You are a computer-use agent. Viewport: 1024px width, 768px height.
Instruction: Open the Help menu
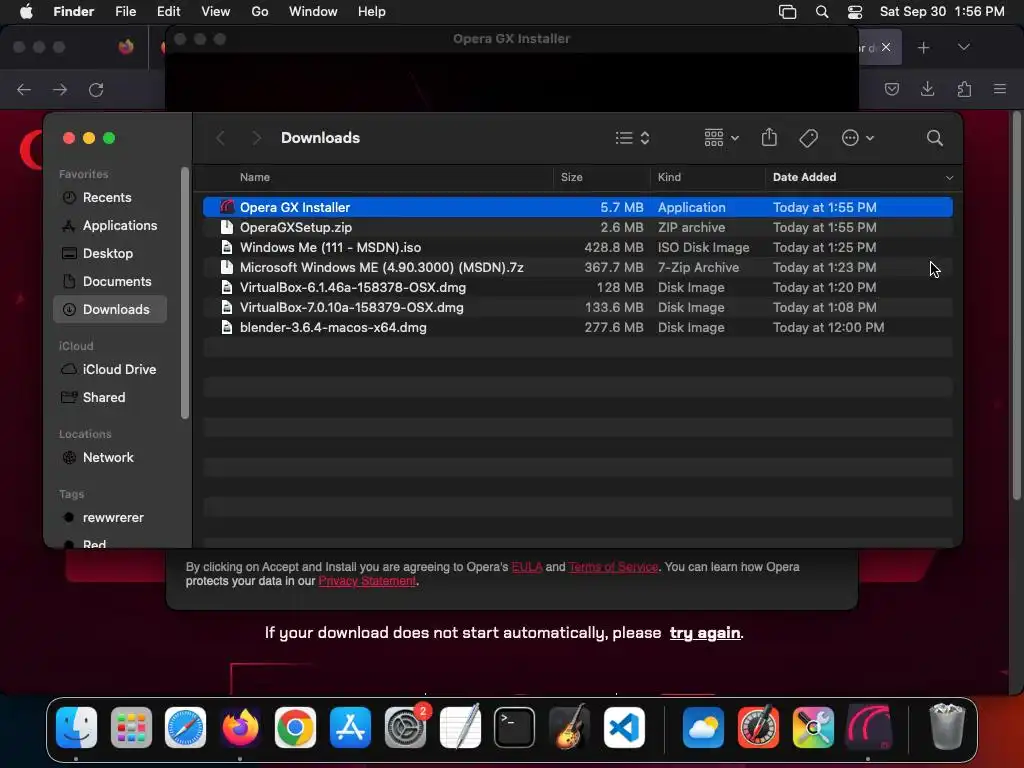tap(372, 12)
